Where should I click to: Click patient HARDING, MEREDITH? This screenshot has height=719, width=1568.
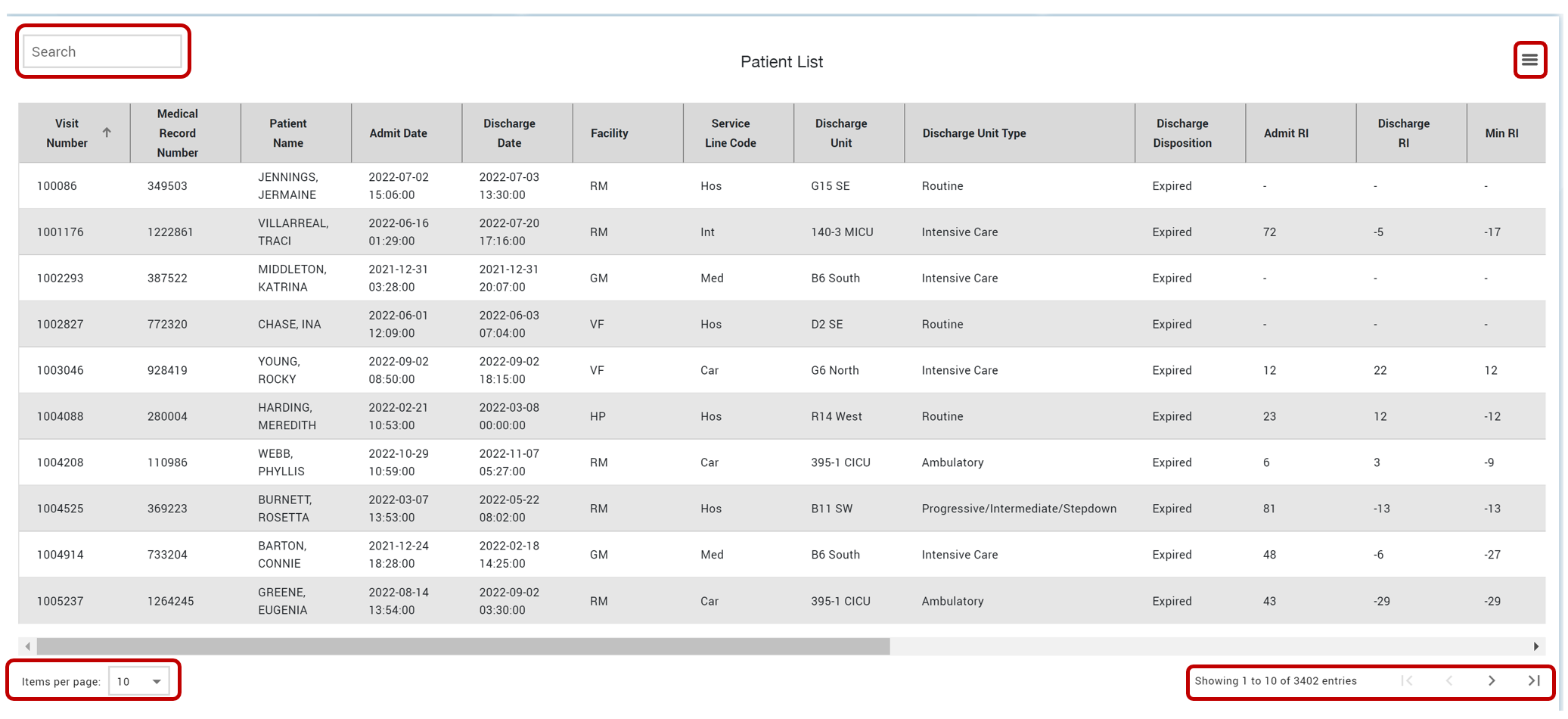287,417
